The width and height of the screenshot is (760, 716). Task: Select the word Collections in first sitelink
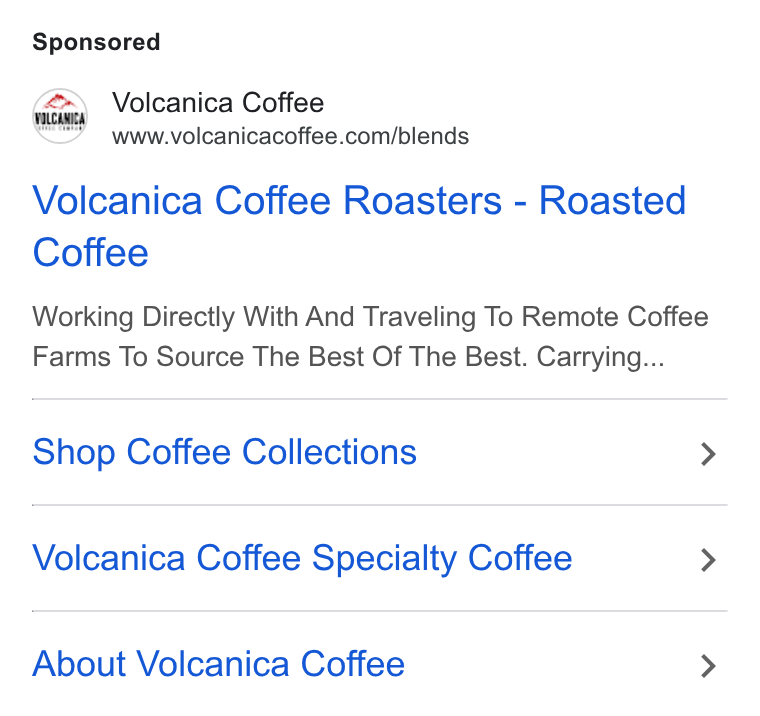coord(329,452)
